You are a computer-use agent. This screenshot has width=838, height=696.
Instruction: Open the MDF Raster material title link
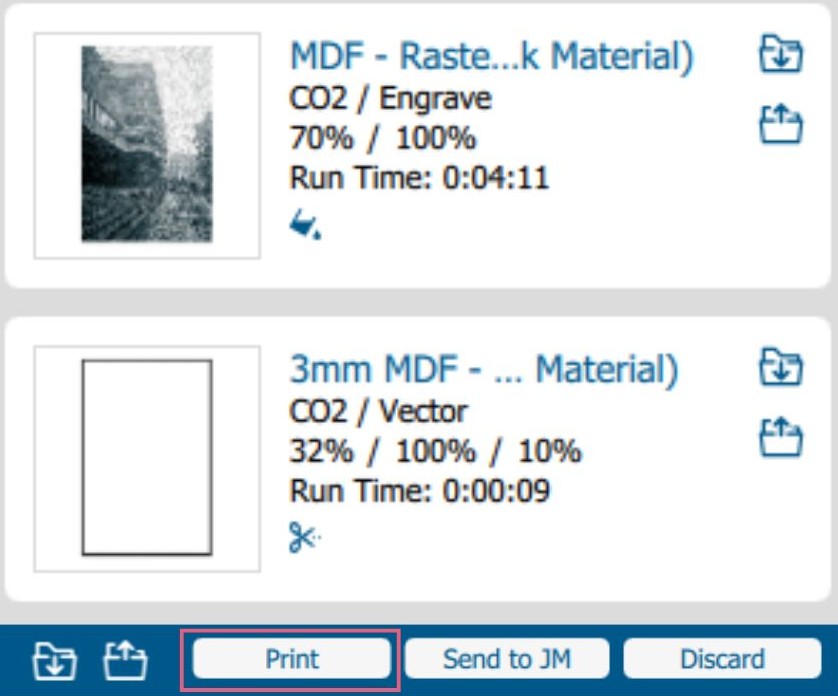491,56
